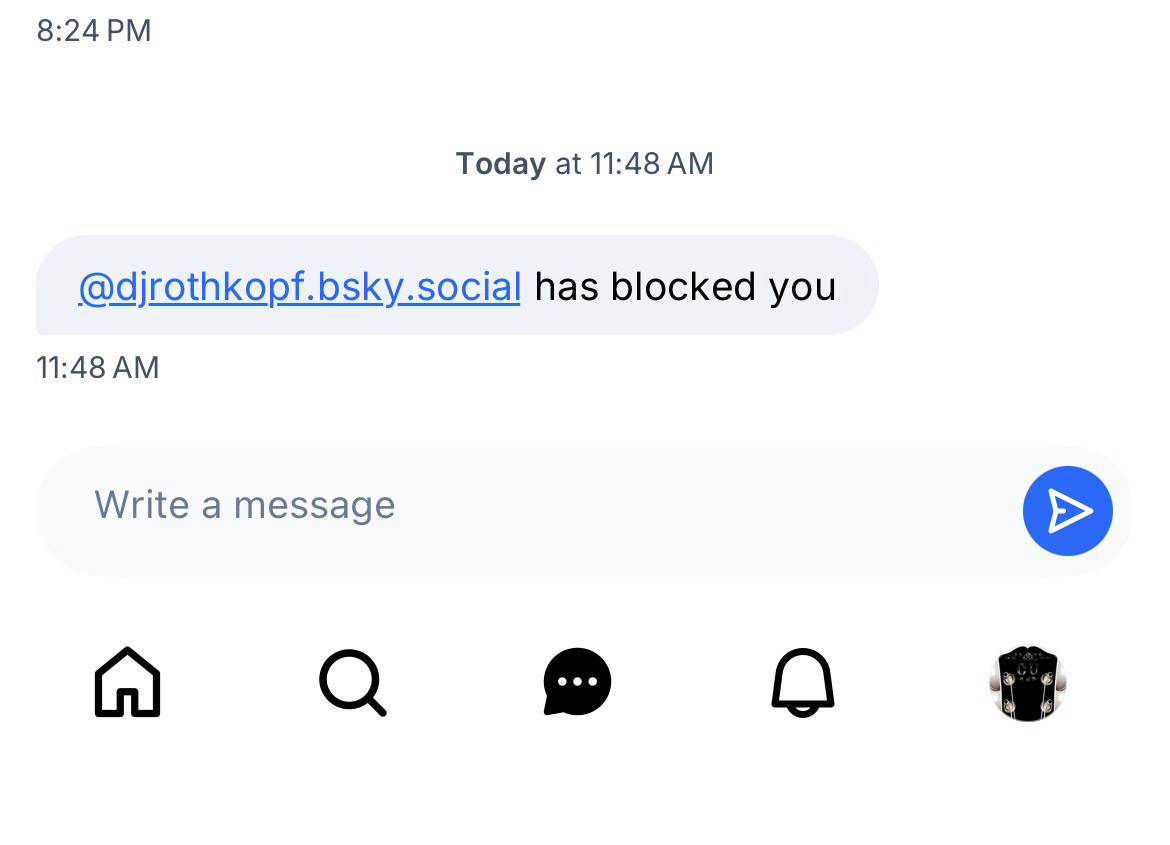Tap the speech bubble icon
The image size is (1170, 845).
click(577, 682)
